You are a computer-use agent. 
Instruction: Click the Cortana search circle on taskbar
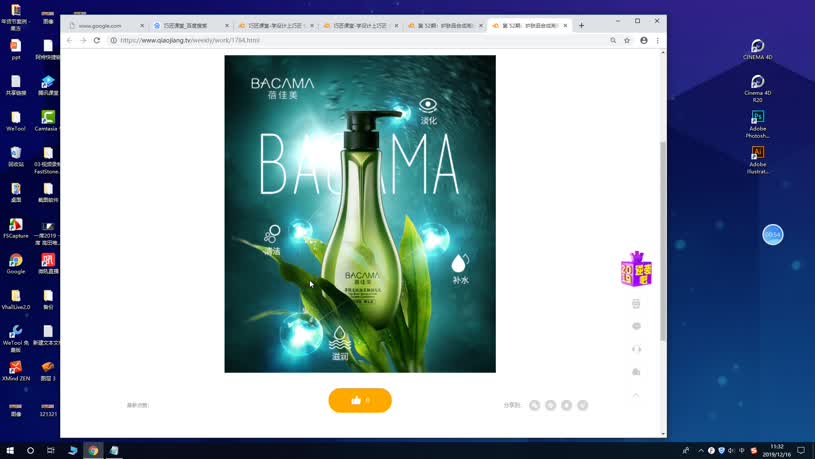(30, 450)
